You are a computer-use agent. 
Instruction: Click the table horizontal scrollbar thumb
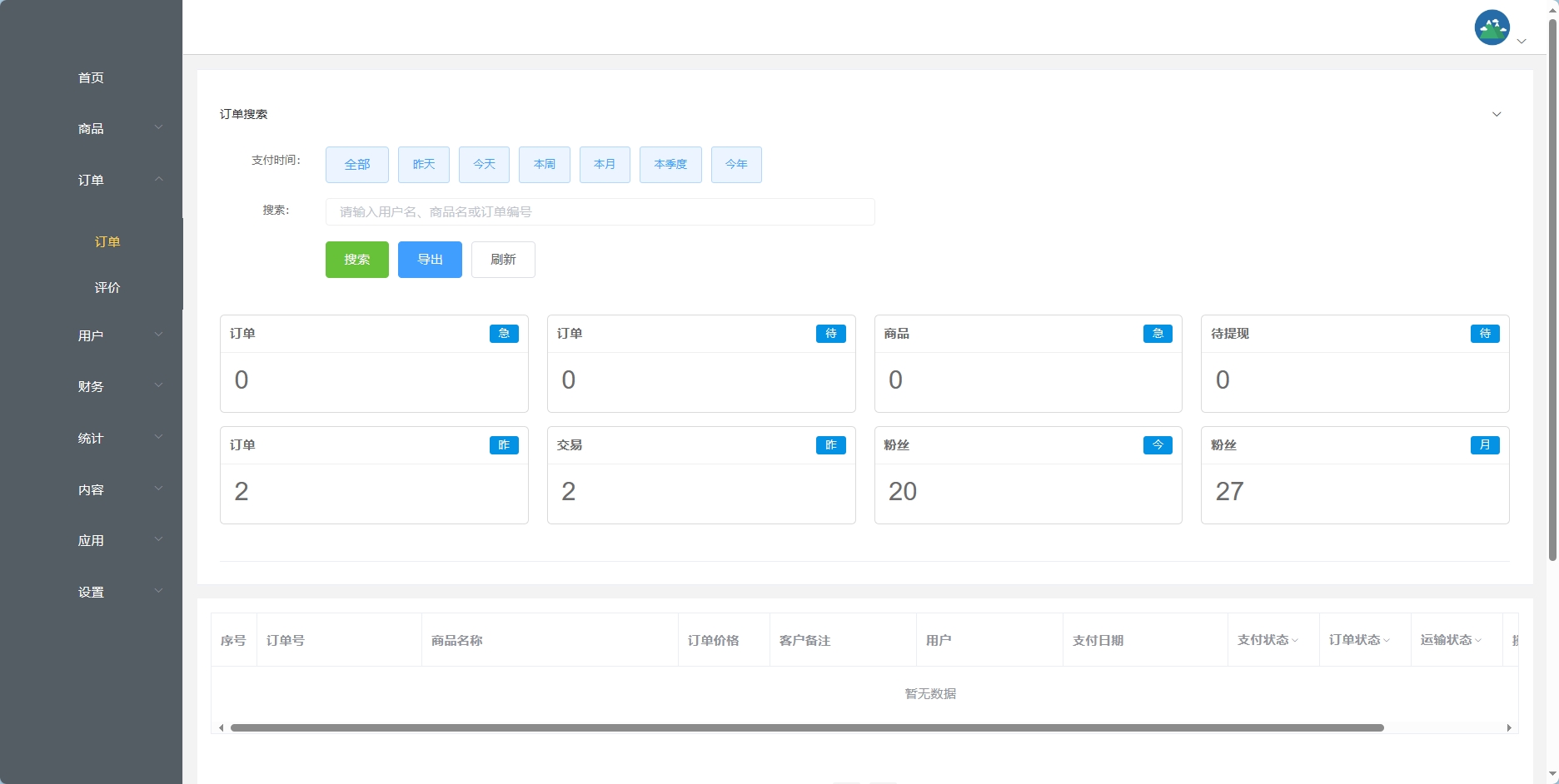[807, 727]
